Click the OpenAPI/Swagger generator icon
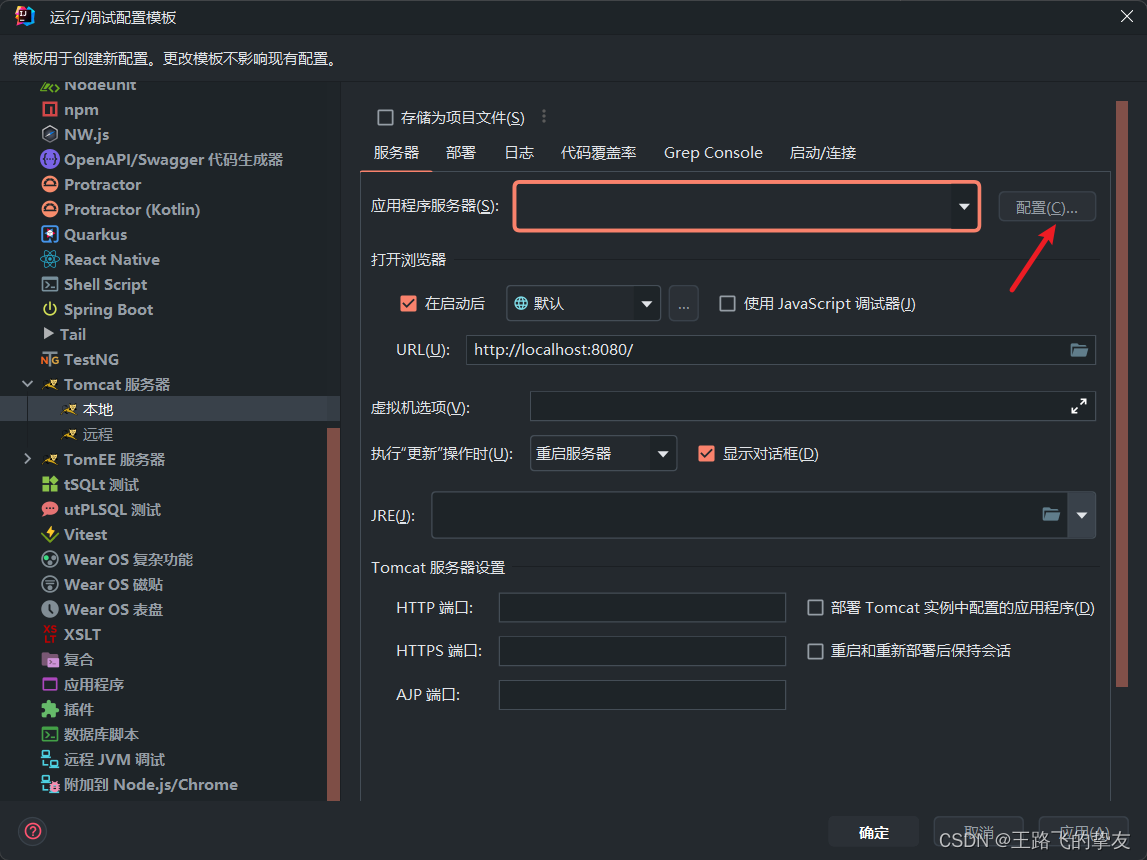The height and width of the screenshot is (860, 1147). click(x=50, y=159)
